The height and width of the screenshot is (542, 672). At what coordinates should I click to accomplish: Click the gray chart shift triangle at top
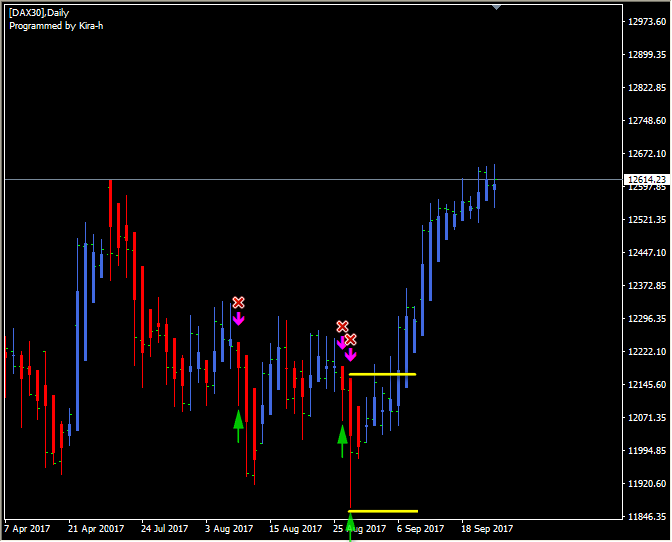pos(496,7)
